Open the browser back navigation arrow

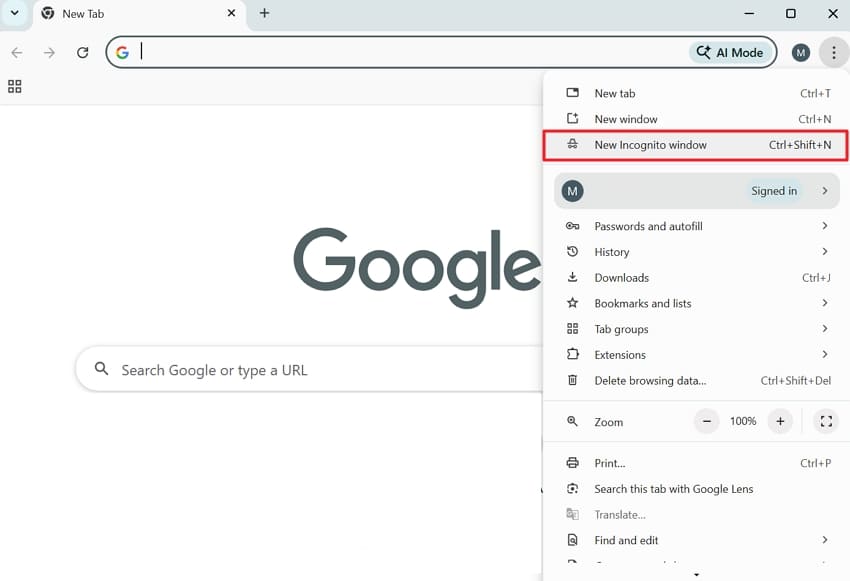coord(16,52)
